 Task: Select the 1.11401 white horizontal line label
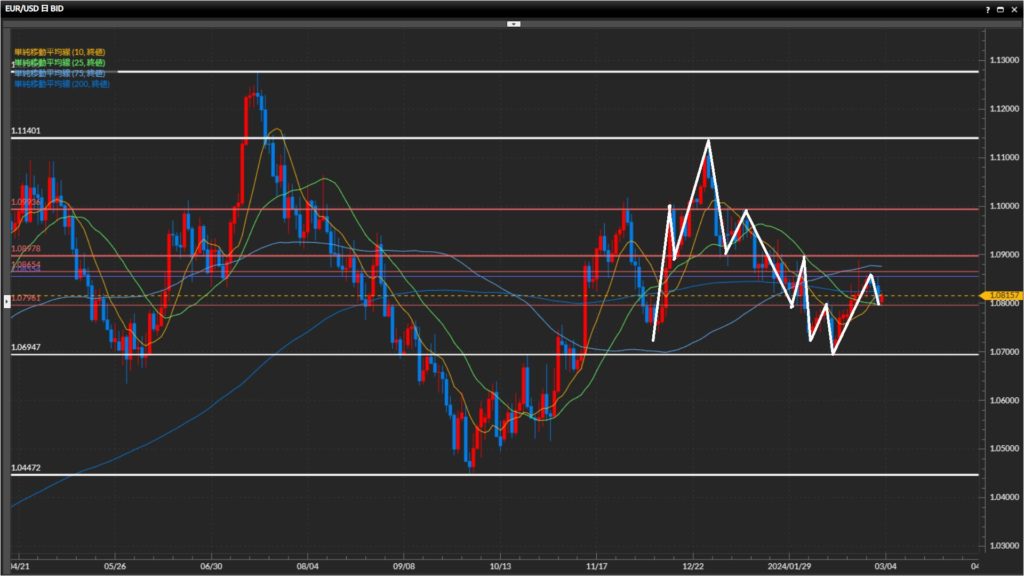[x=25, y=131]
